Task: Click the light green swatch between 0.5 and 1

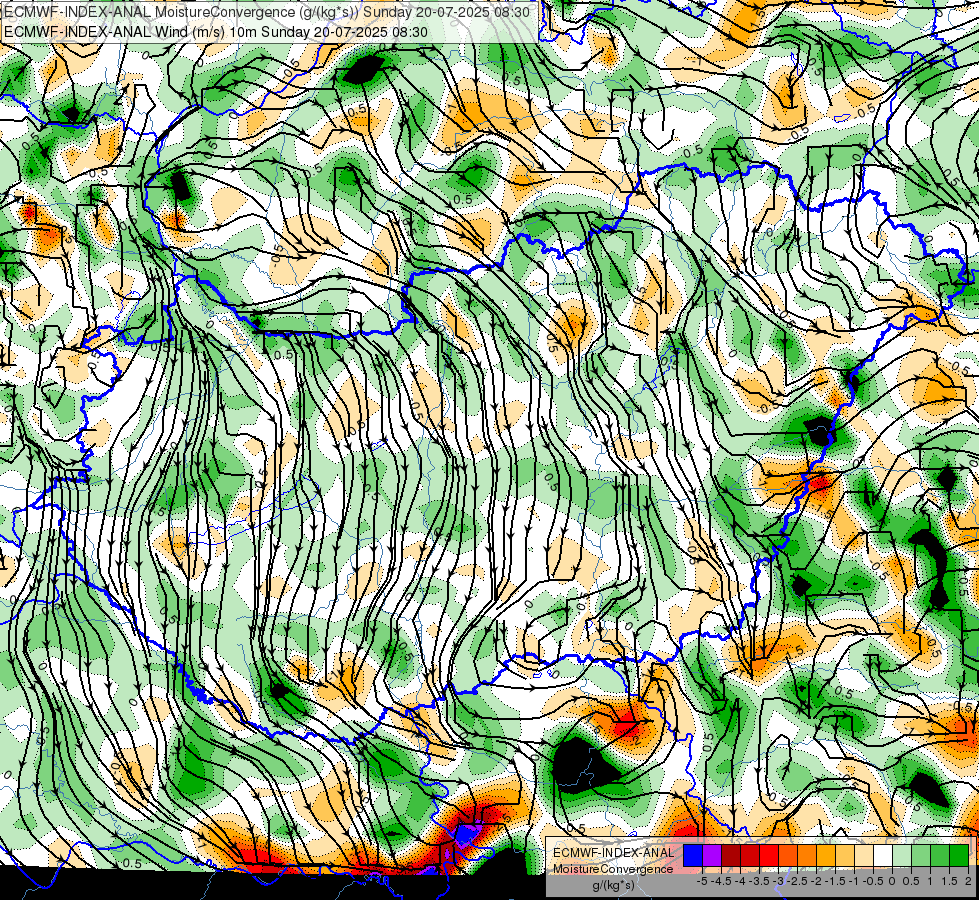Action: (x=921, y=856)
